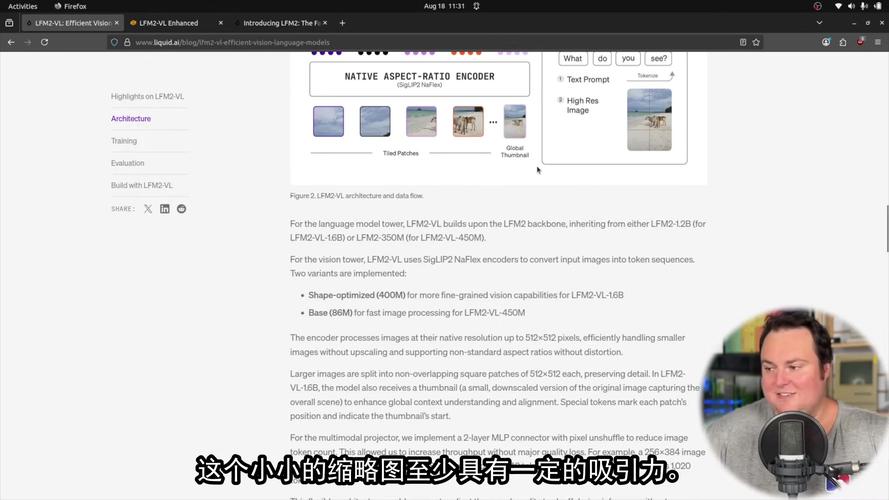889x500 pixels.
Task: Select the LFM2-VL Efficient Vision tab
Action: [x=72, y=23]
